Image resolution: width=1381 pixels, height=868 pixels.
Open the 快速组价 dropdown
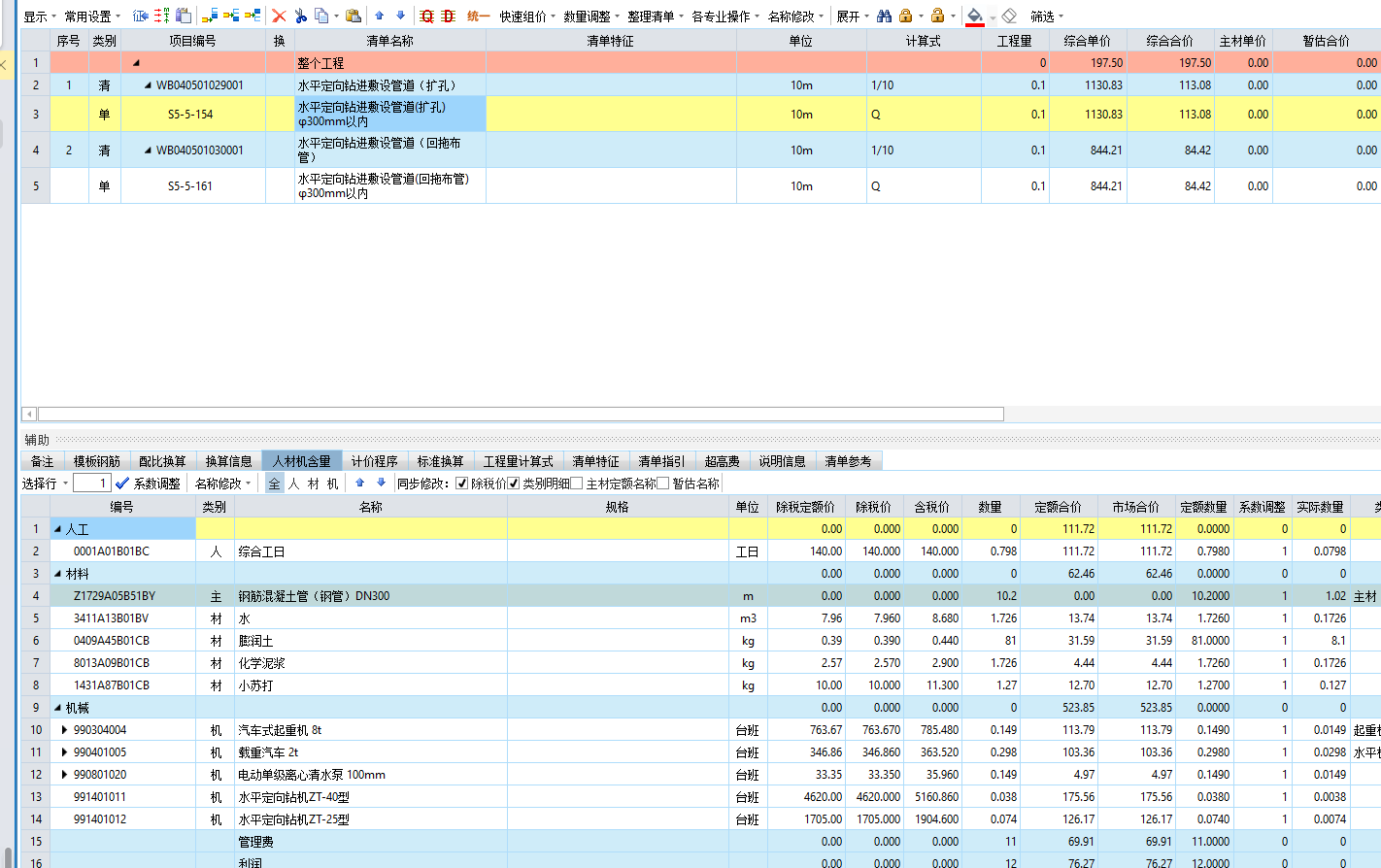point(527,17)
